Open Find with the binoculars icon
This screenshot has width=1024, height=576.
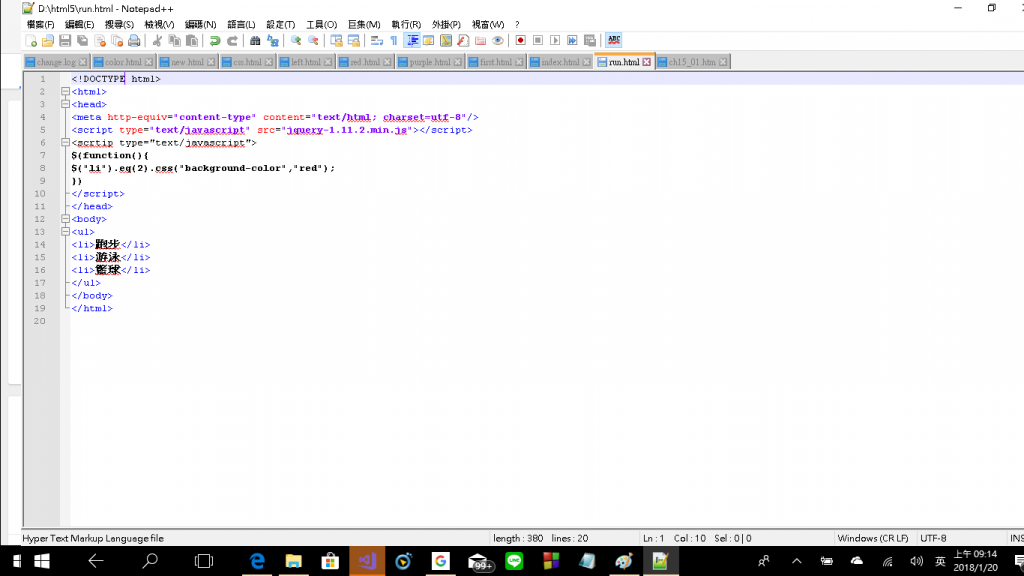pyautogui.click(x=255, y=40)
